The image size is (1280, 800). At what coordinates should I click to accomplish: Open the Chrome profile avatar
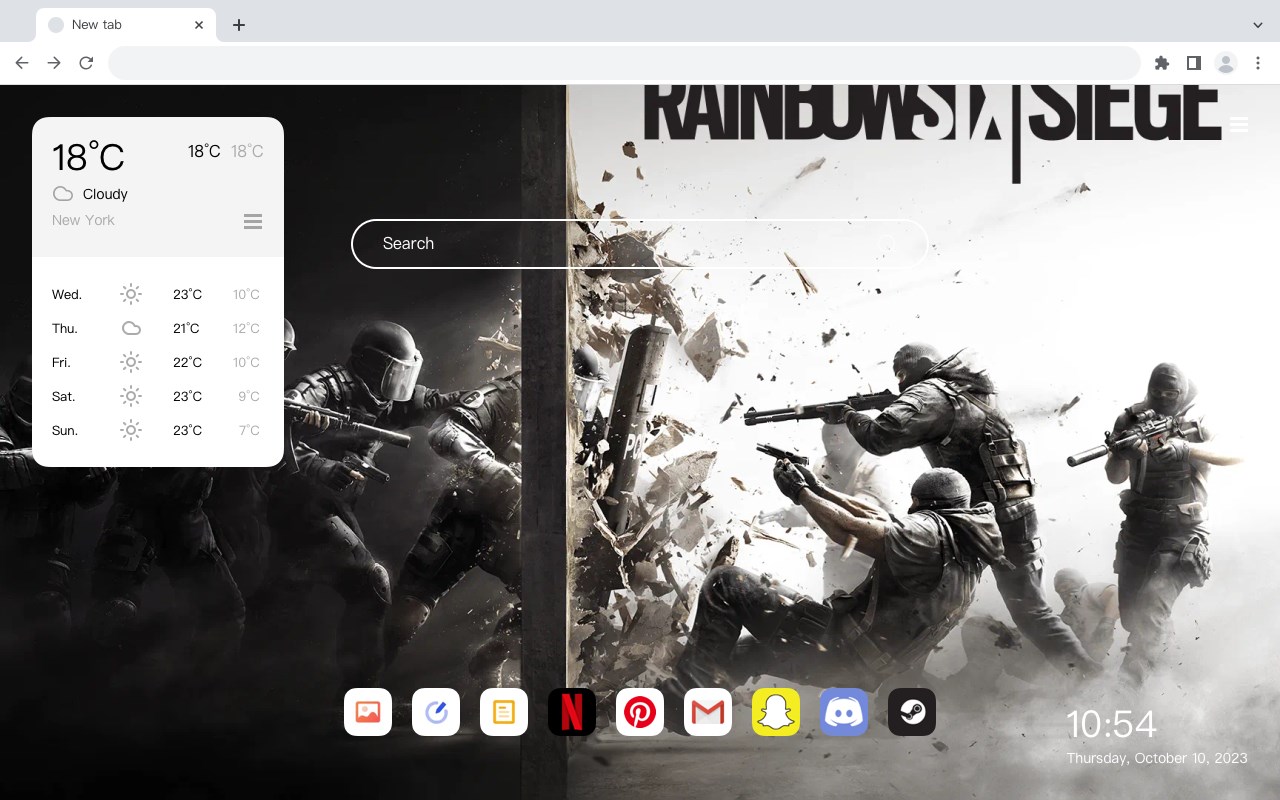click(1226, 63)
